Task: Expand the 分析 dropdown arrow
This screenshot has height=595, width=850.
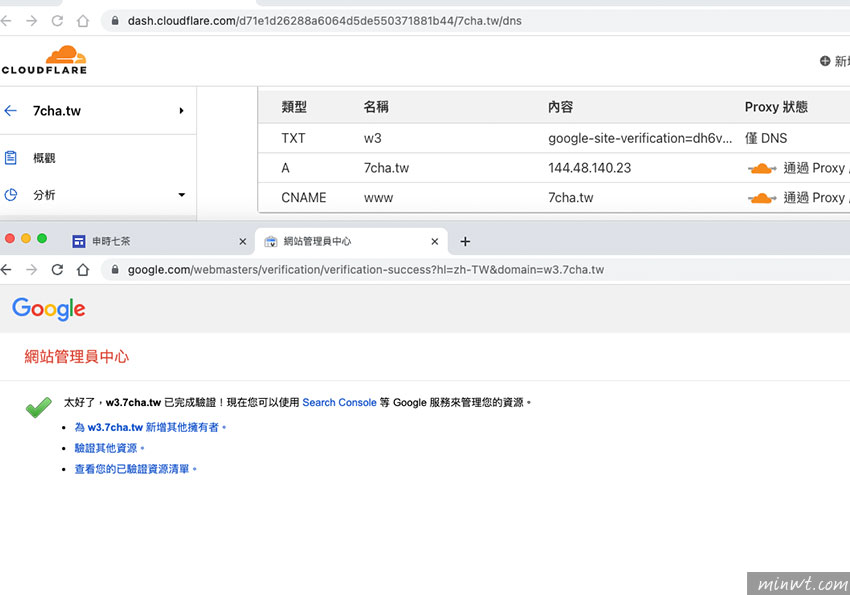Action: tap(182, 195)
